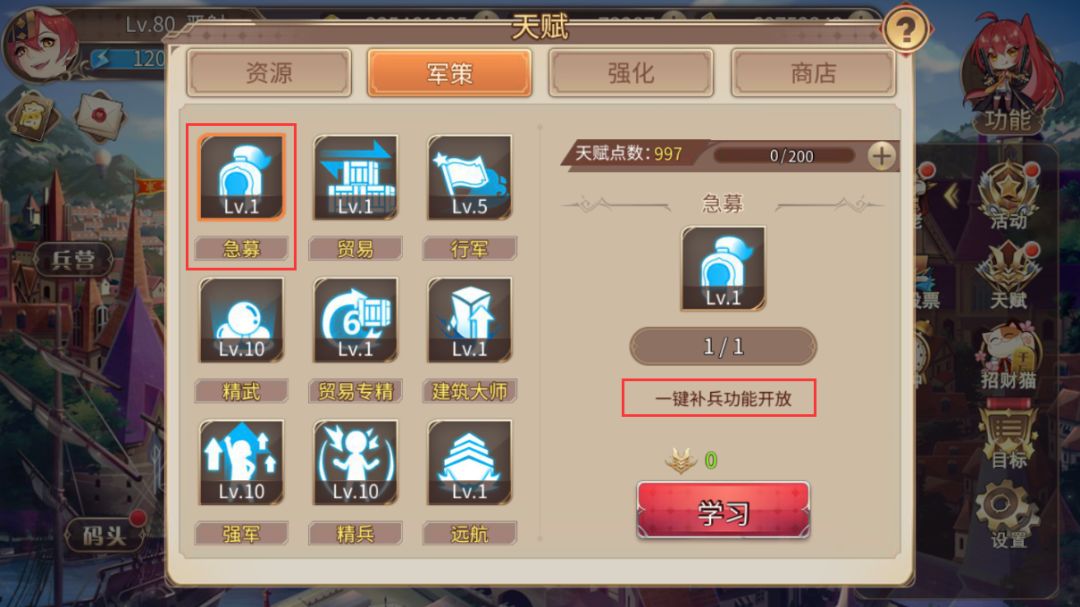Choose the 行军 flag talent icon

coord(470,178)
